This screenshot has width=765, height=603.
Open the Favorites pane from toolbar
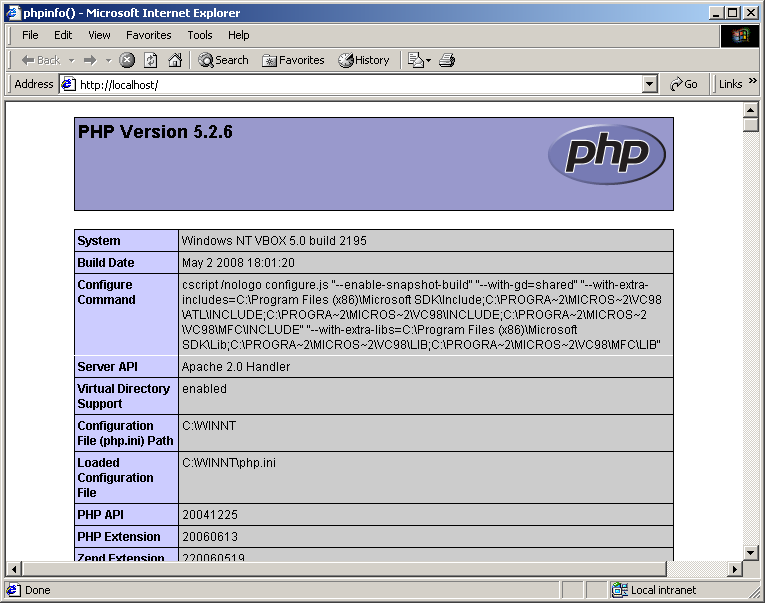[x=293, y=60]
